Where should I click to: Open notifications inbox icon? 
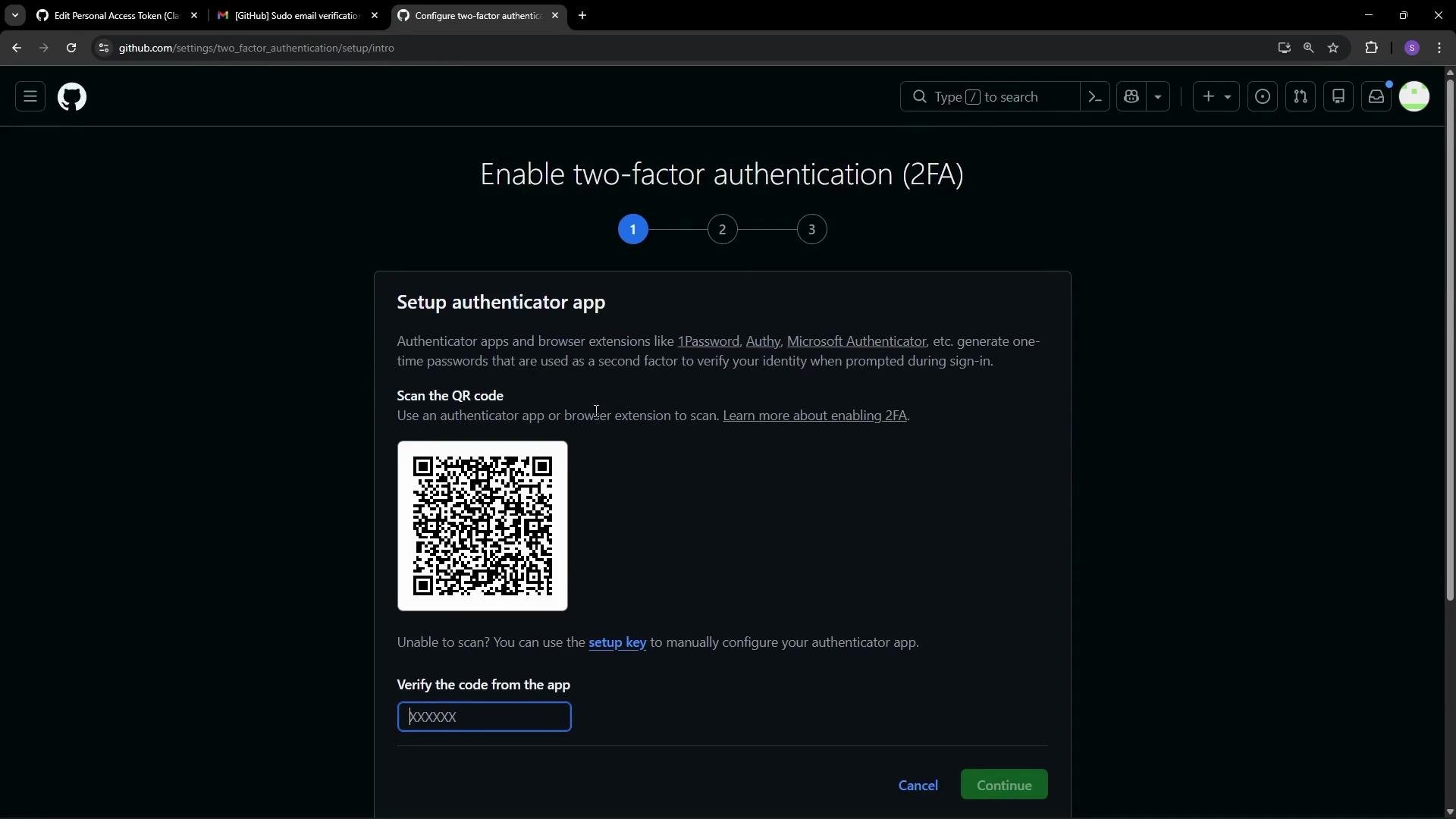(1376, 96)
